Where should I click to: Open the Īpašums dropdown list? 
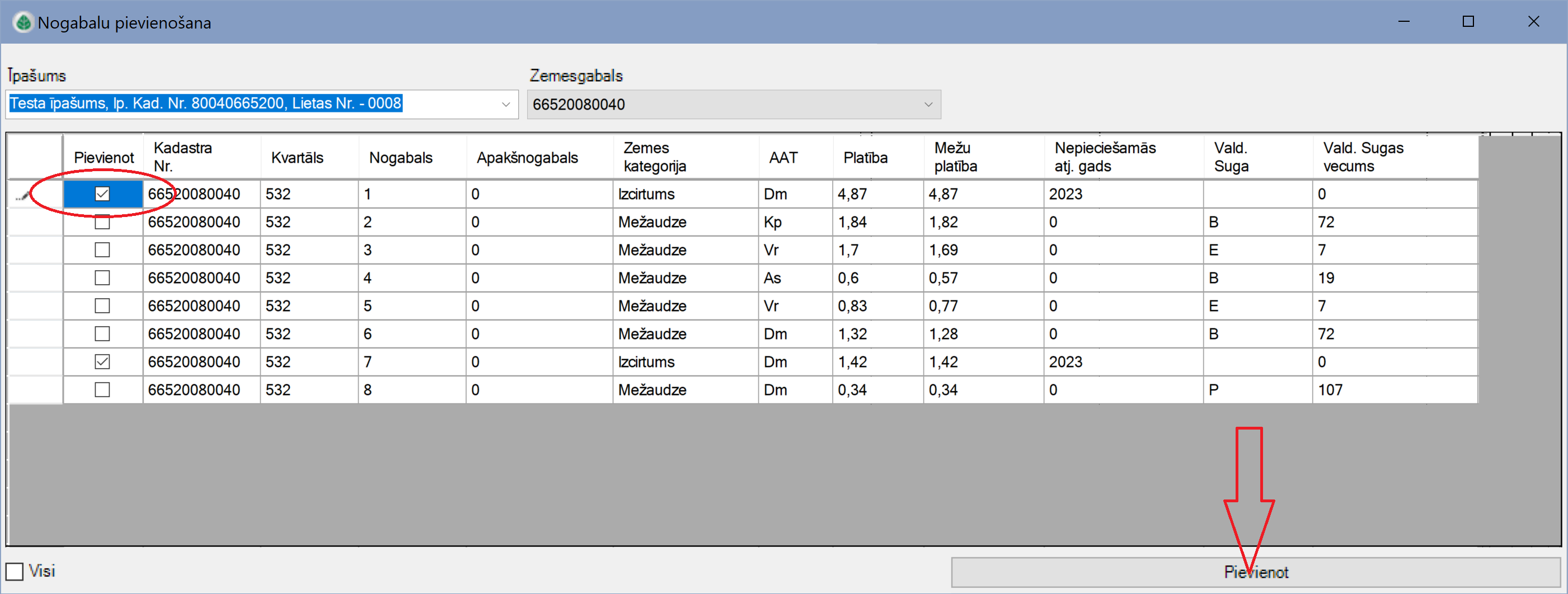coord(505,105)
